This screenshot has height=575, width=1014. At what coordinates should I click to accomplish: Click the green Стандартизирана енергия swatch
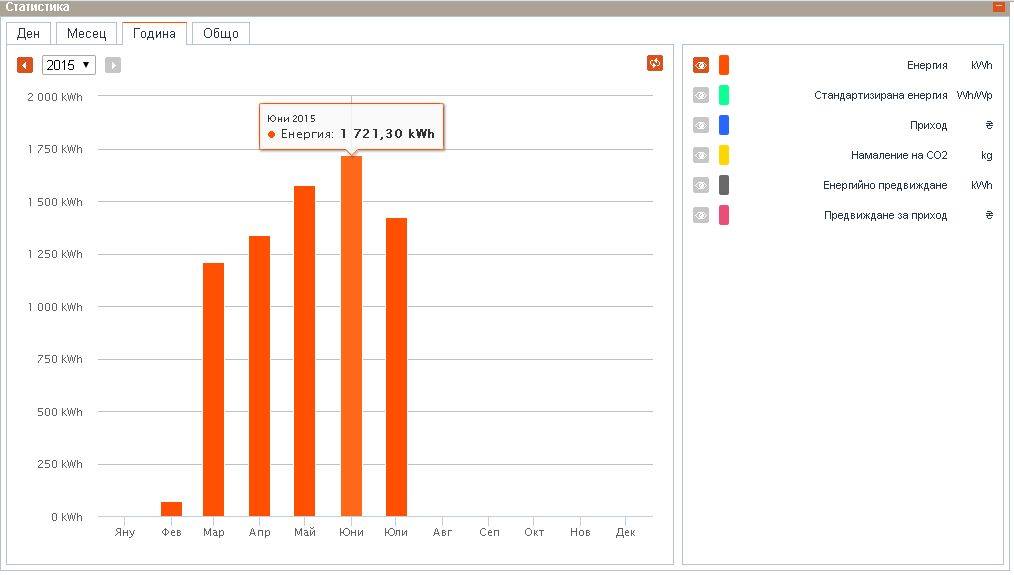pyautogui.click(x=724, y=95)
